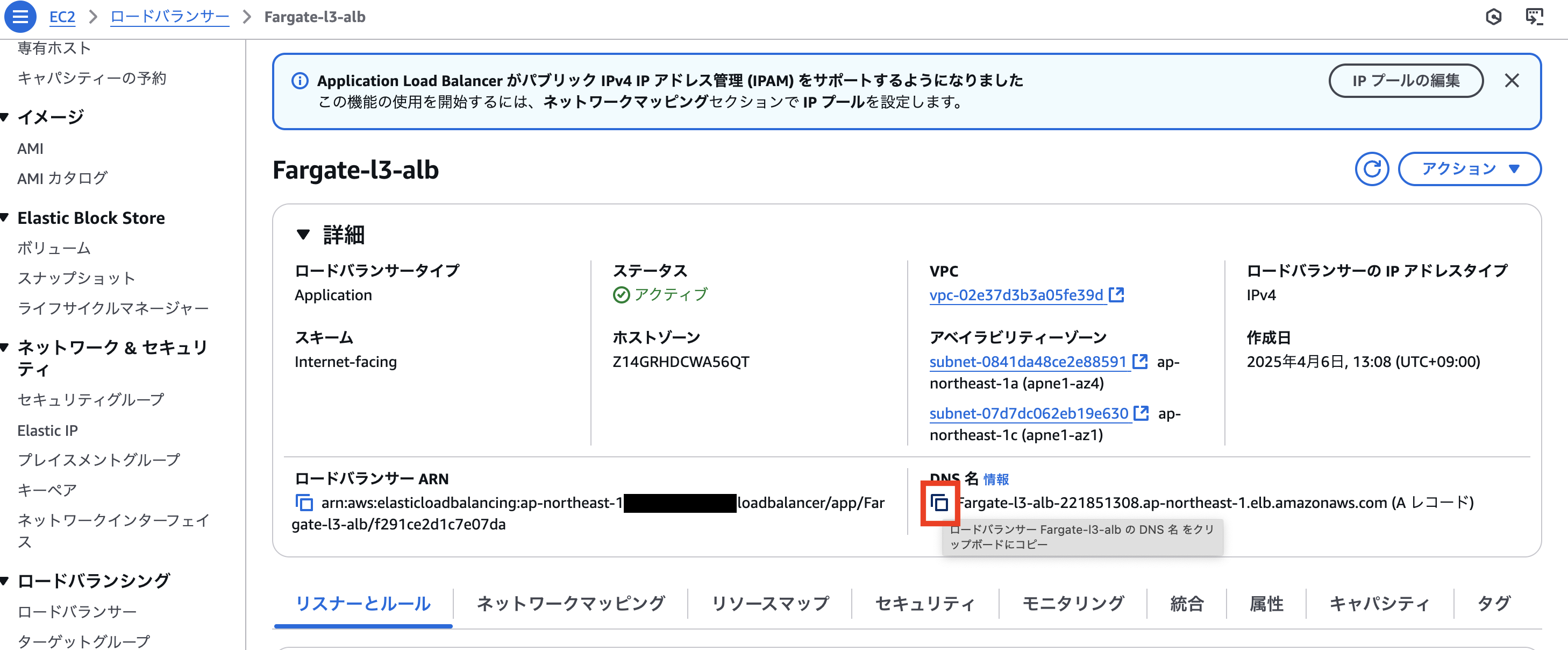This screenshot has width=1568, height=650.
Task: Open the 情報 link next to DNS 名
Action: pos(997,479)
